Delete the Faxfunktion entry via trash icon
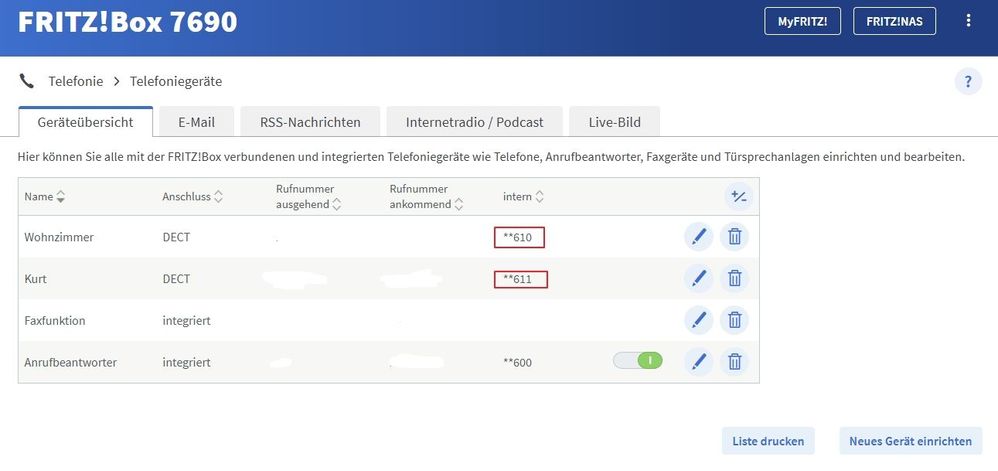This screenshot has width=998, height=471. coord(734,320)
